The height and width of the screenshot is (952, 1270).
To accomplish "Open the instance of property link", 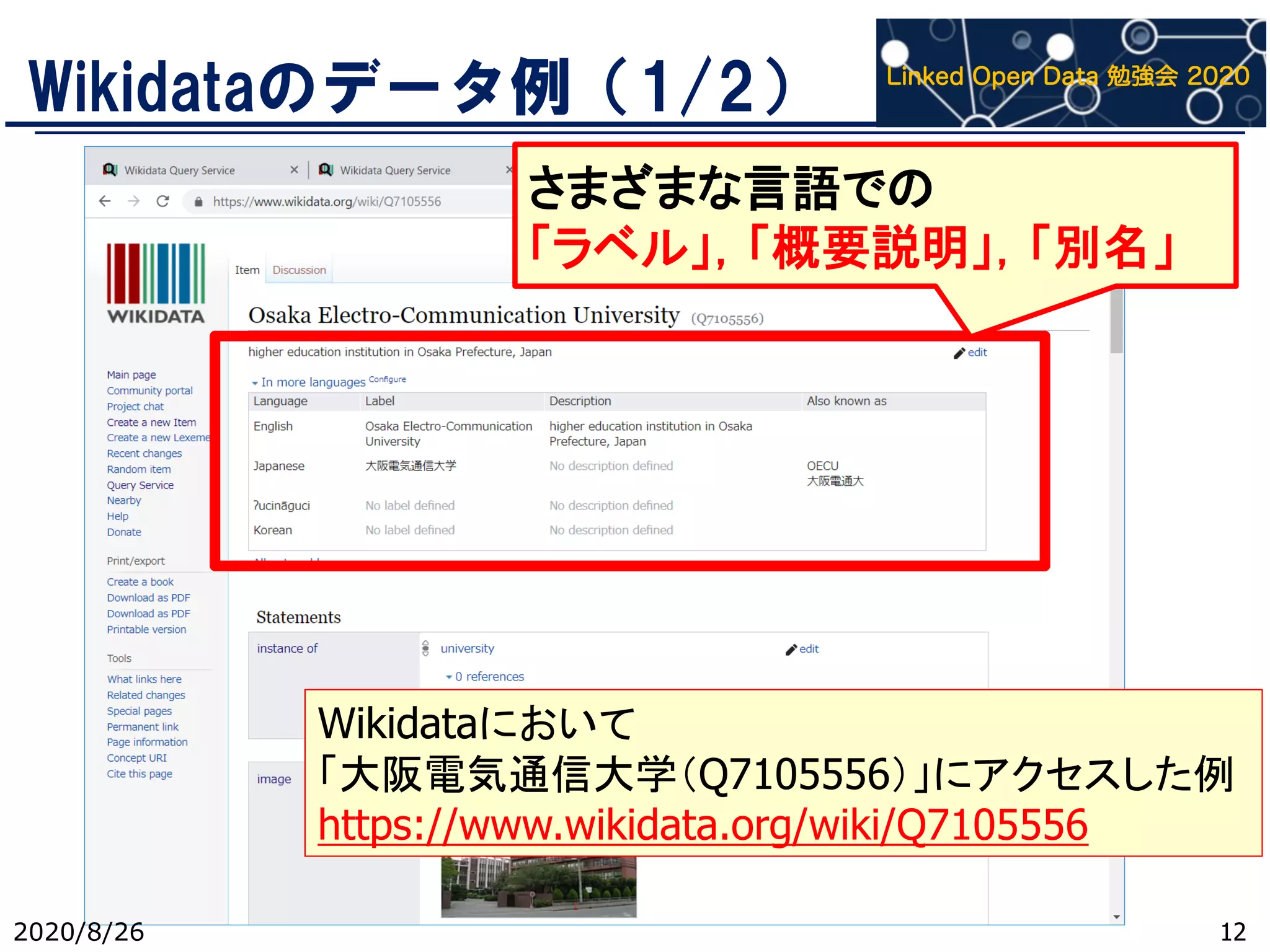I will 287,648.
